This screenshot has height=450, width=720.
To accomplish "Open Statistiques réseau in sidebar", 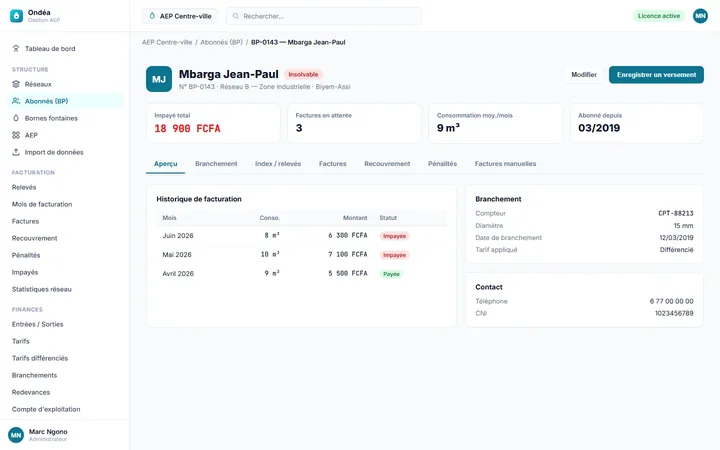I will 41,289.
